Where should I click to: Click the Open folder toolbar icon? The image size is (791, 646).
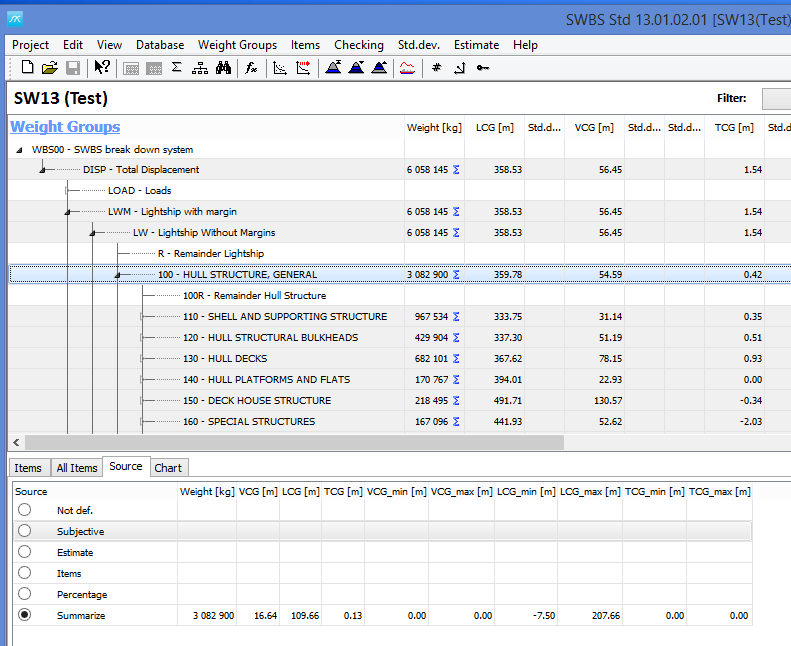tap(50, 68)
